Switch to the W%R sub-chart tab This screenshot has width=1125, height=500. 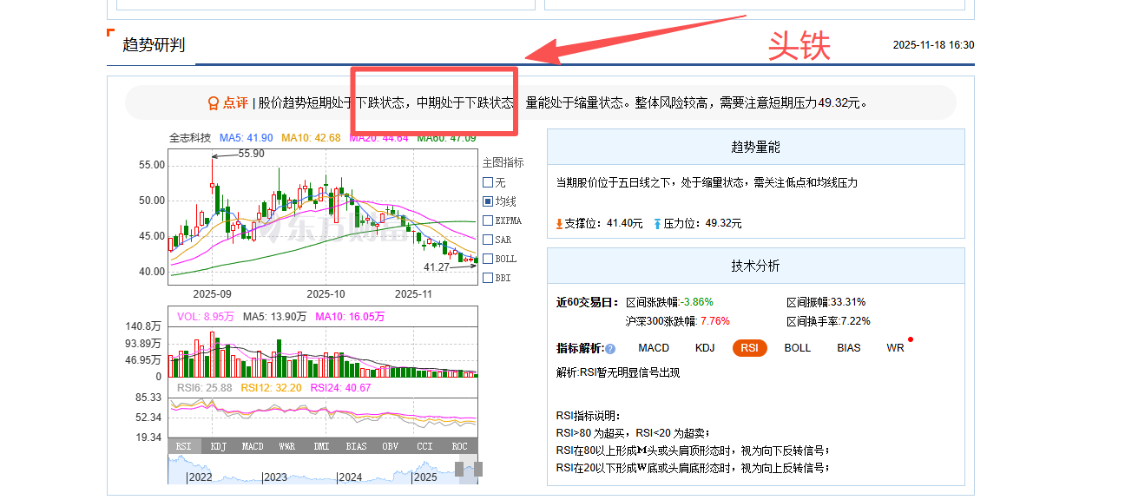click(x=288, y=446)
